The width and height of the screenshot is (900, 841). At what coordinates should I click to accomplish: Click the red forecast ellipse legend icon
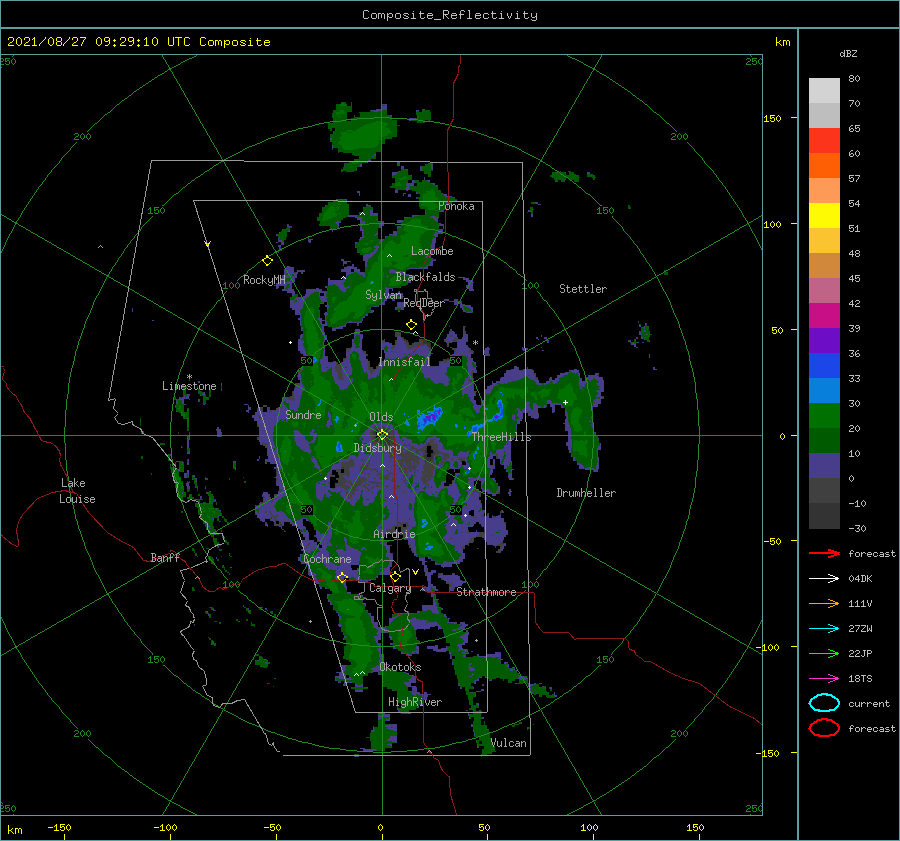tap(824, 728)
